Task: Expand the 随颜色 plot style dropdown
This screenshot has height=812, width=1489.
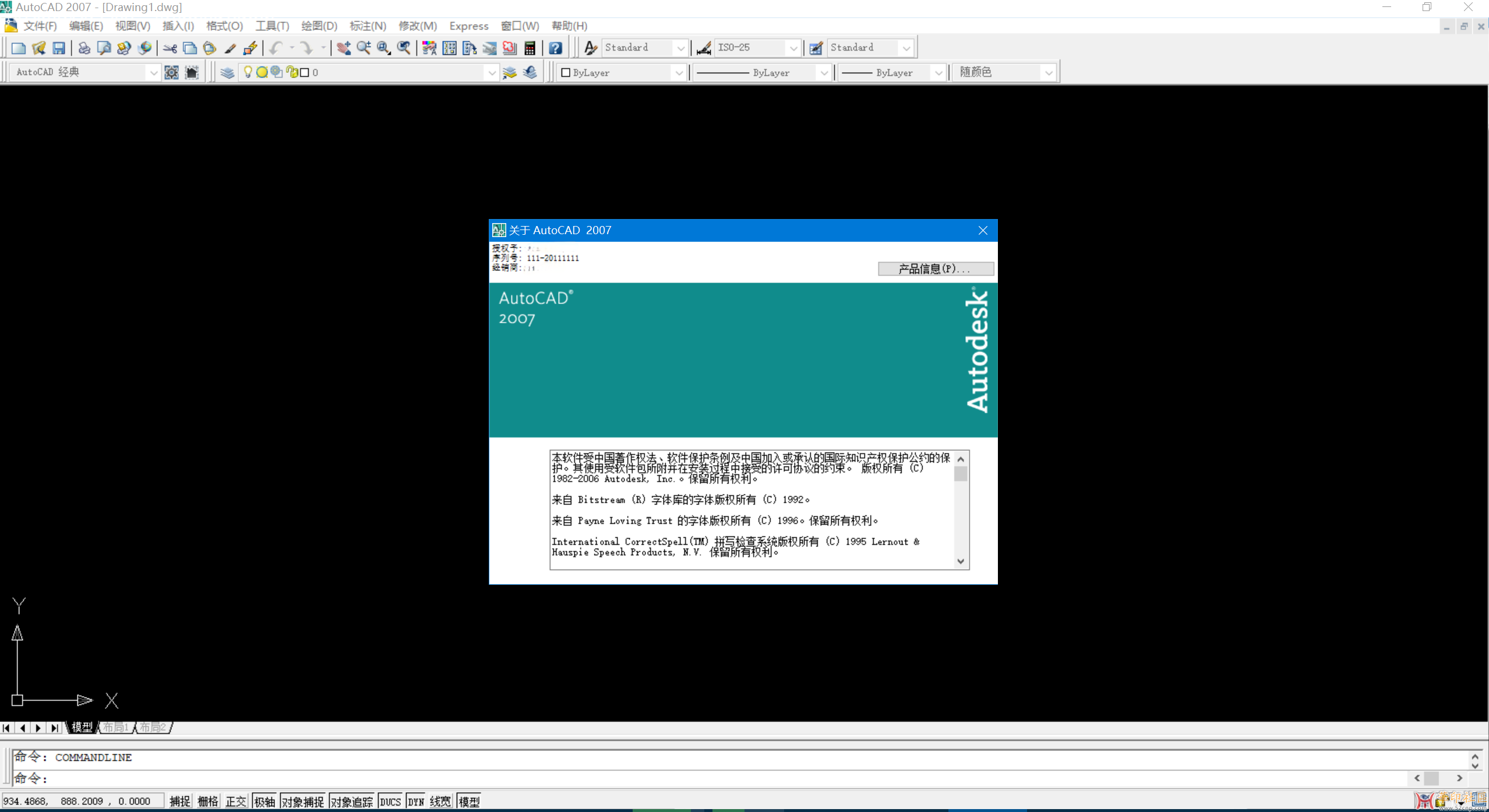Action: [x=1048, y=72]
